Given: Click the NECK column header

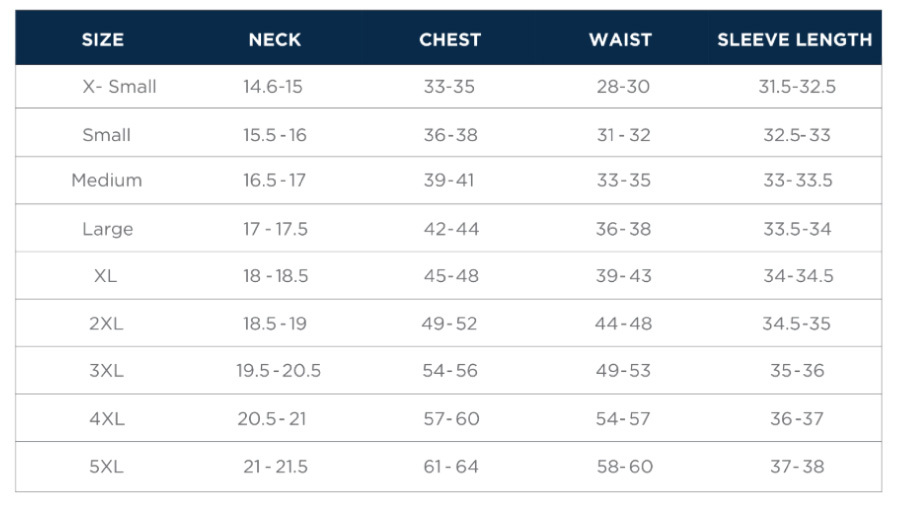Looking at the screenshot, I should tap(275, 40).
